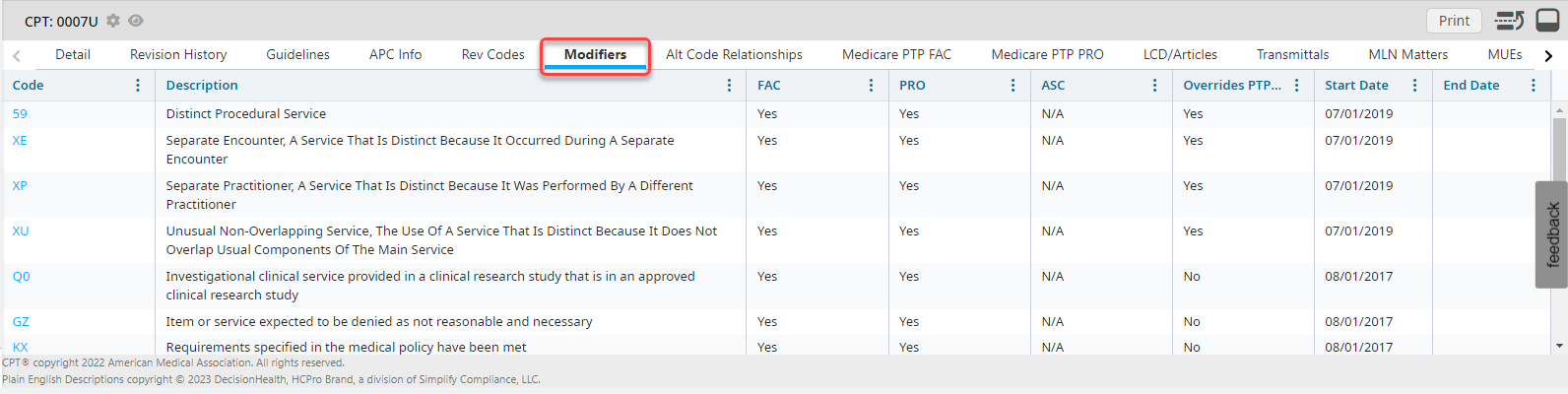Click the settings gear beside CPT: 0007U
This screenshot has width=1568, height=394.
tap(113, 21)
